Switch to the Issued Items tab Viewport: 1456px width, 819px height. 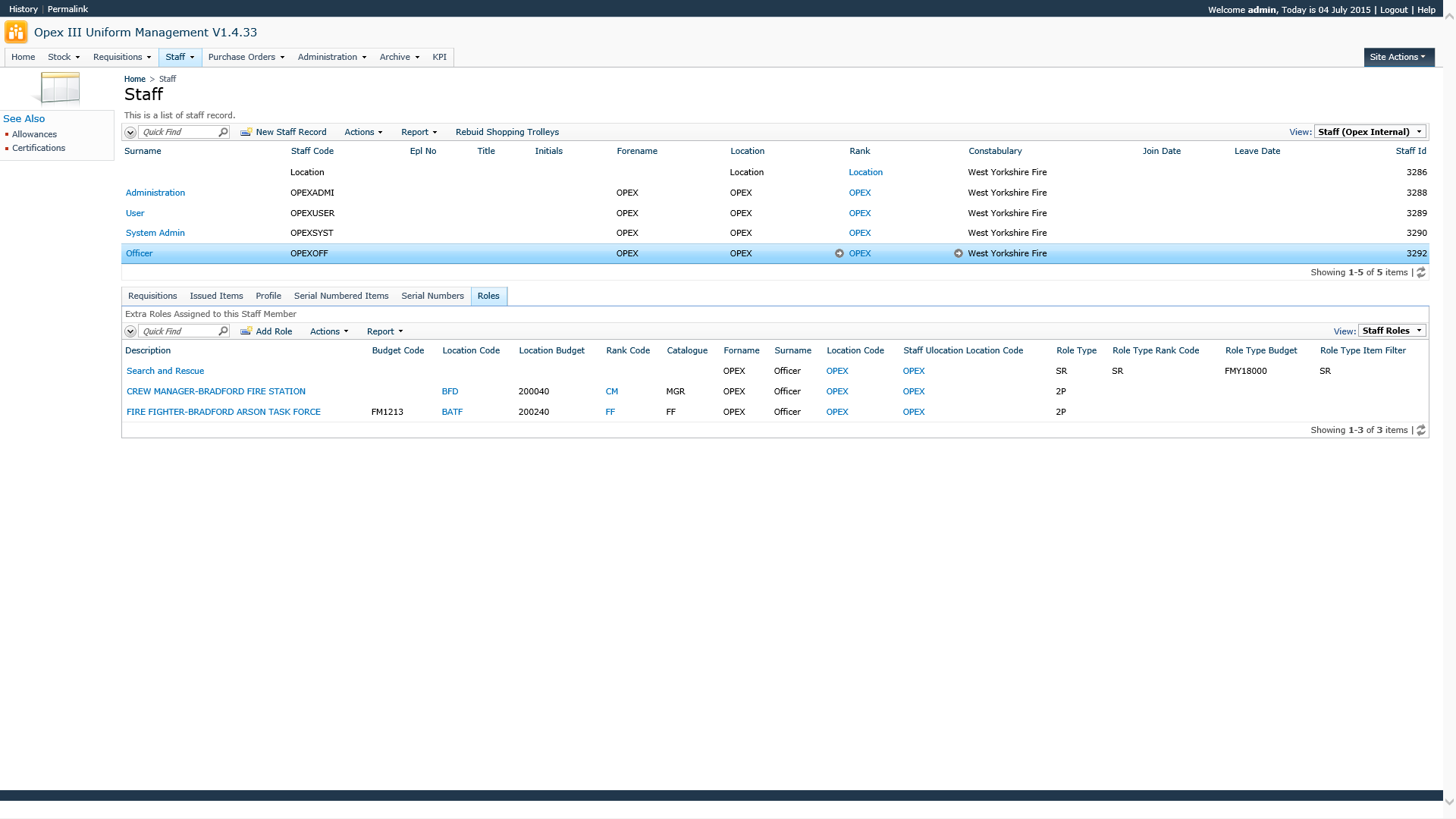[216, 296]
